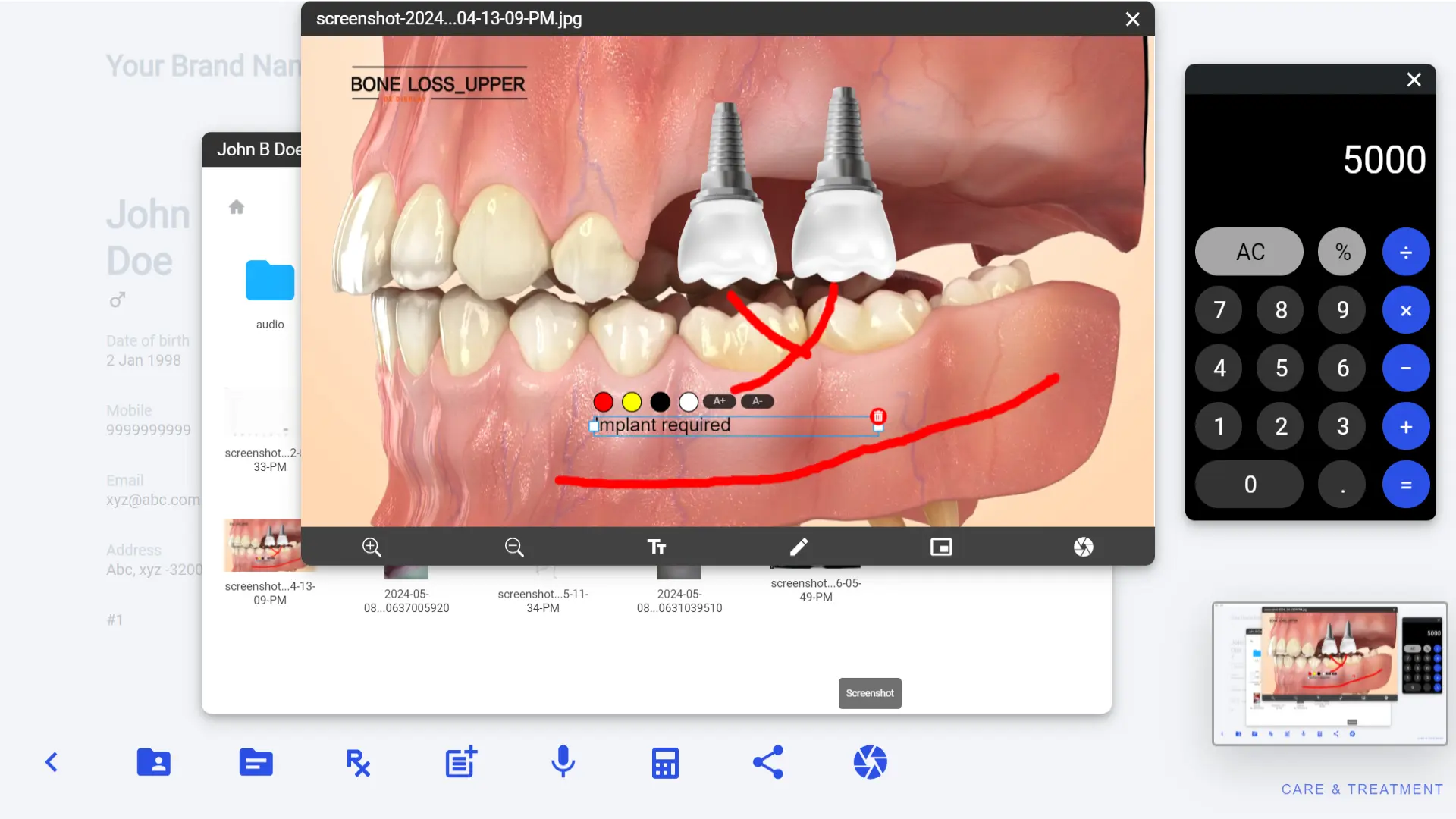The height and width of the screenshot is (819, 1456).
Task: Click the frame/crop tool
Action: (x=941, y=547)
